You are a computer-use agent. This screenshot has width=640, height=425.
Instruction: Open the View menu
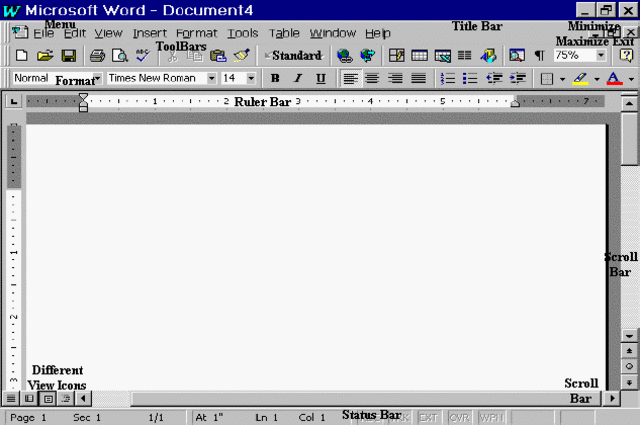point(109,33)
